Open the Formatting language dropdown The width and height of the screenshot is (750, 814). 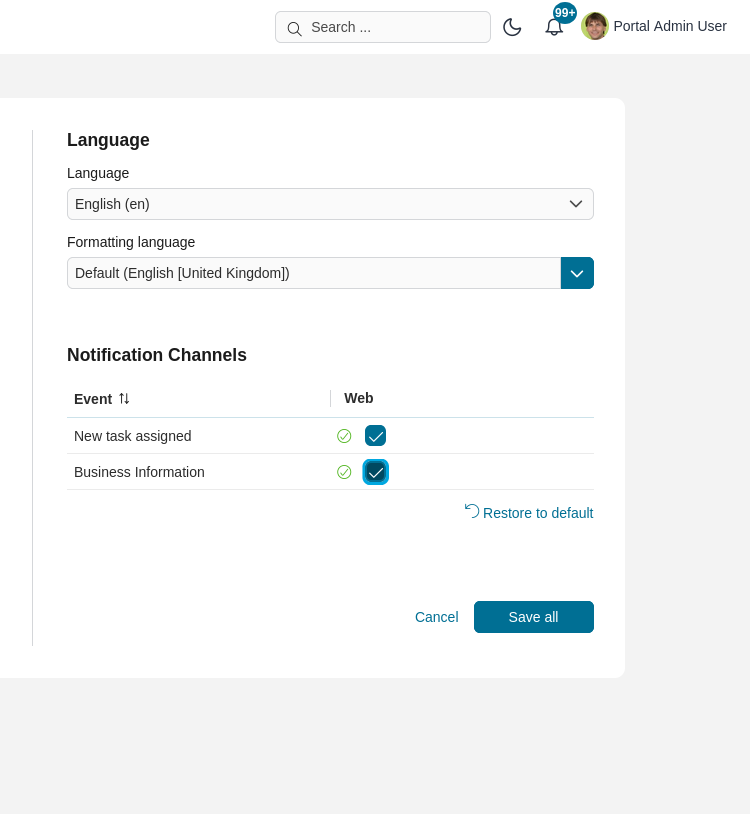click(315, 273)
